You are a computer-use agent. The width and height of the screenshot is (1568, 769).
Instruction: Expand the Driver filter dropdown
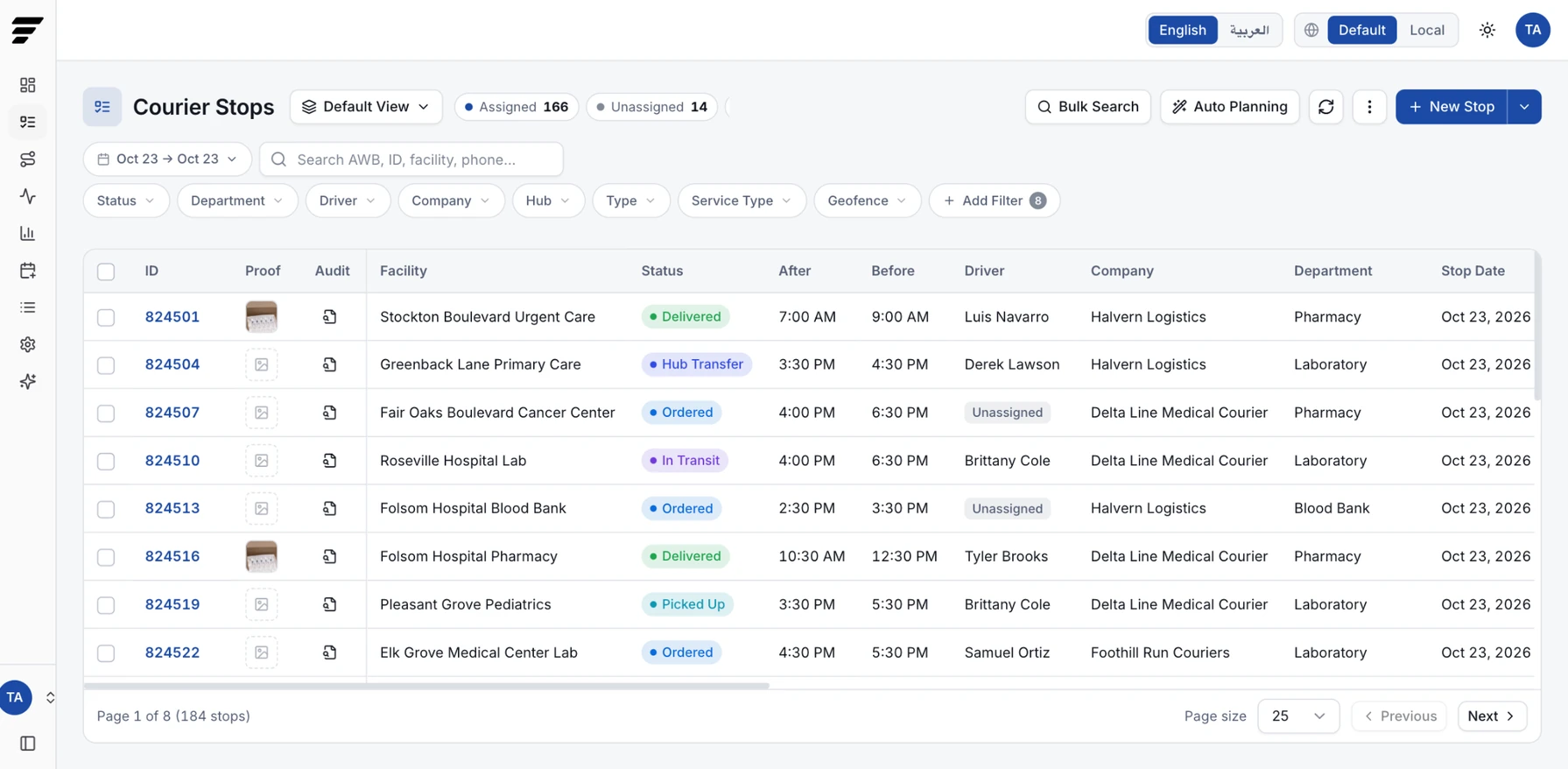pyautogui.click(x=348, y=201)
